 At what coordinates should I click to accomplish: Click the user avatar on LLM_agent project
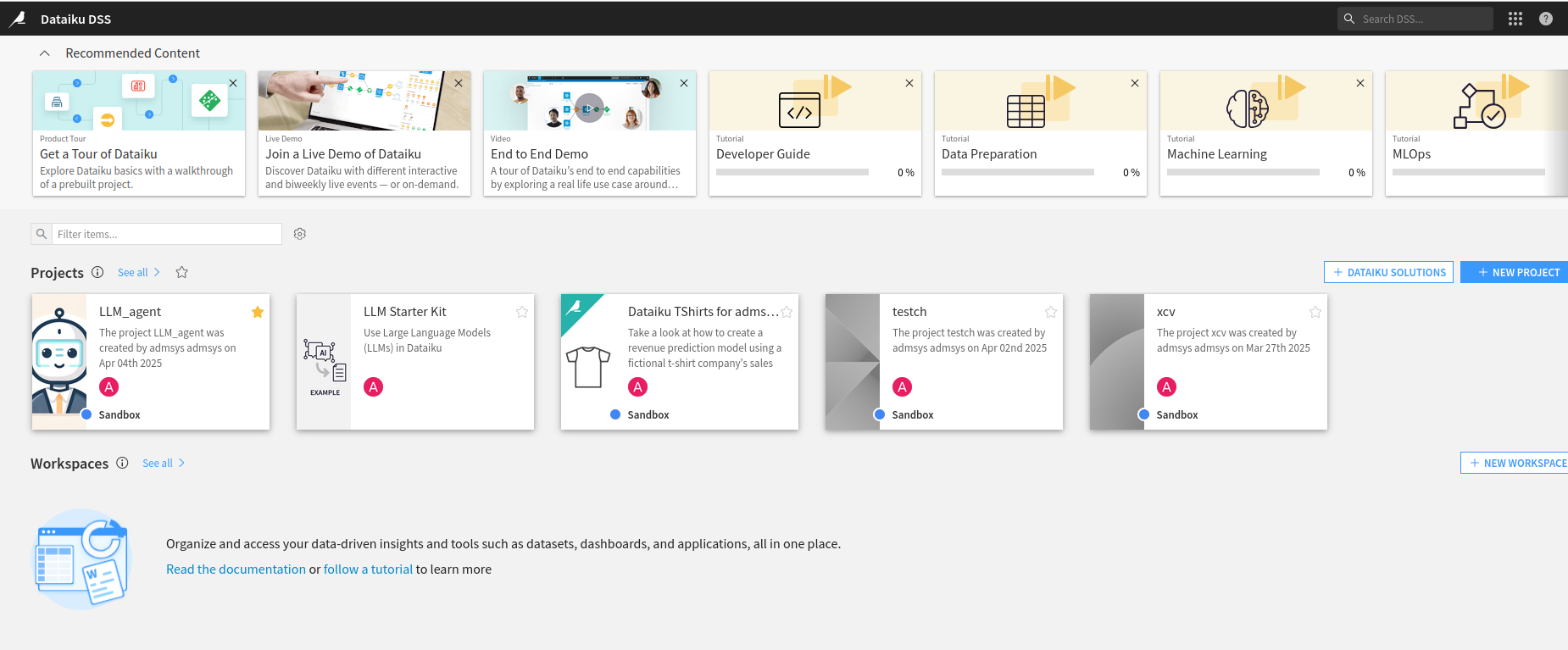coord(109,387)
